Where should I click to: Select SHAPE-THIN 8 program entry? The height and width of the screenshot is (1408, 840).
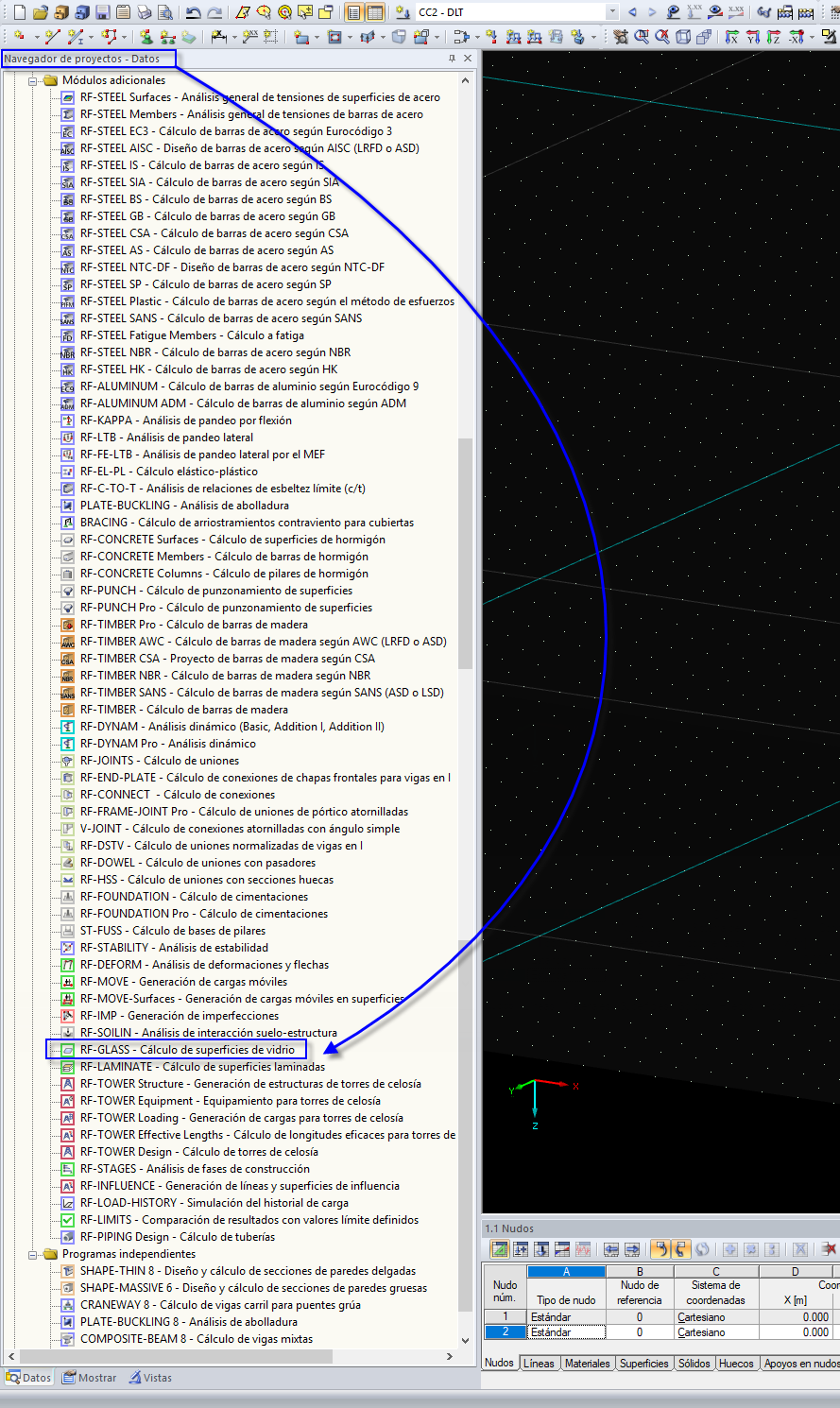click(249, 1271)
